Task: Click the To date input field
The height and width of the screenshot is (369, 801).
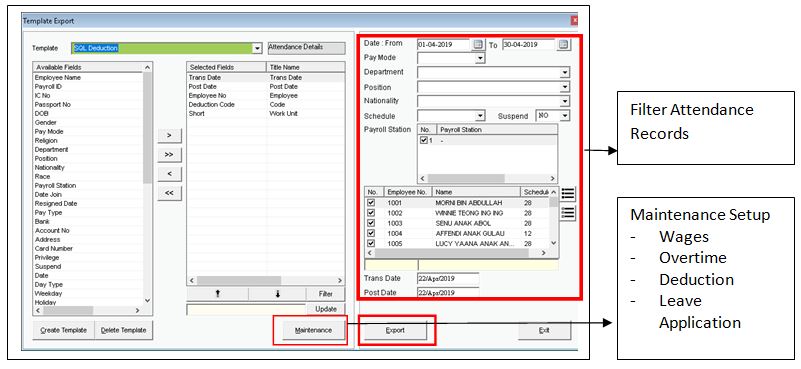Action: [529, 44]
